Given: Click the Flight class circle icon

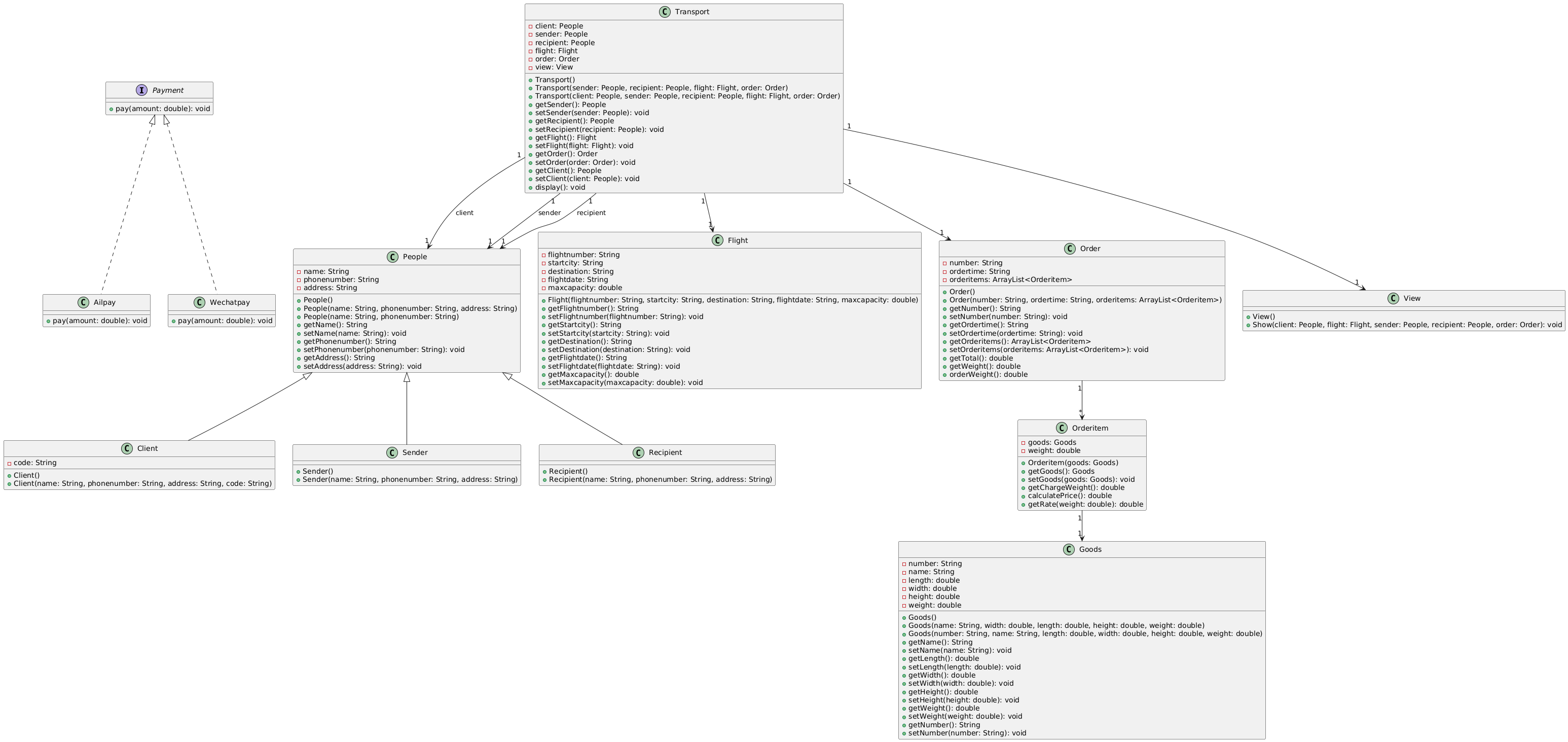Looking at the screenshot, I should [718, 240].
